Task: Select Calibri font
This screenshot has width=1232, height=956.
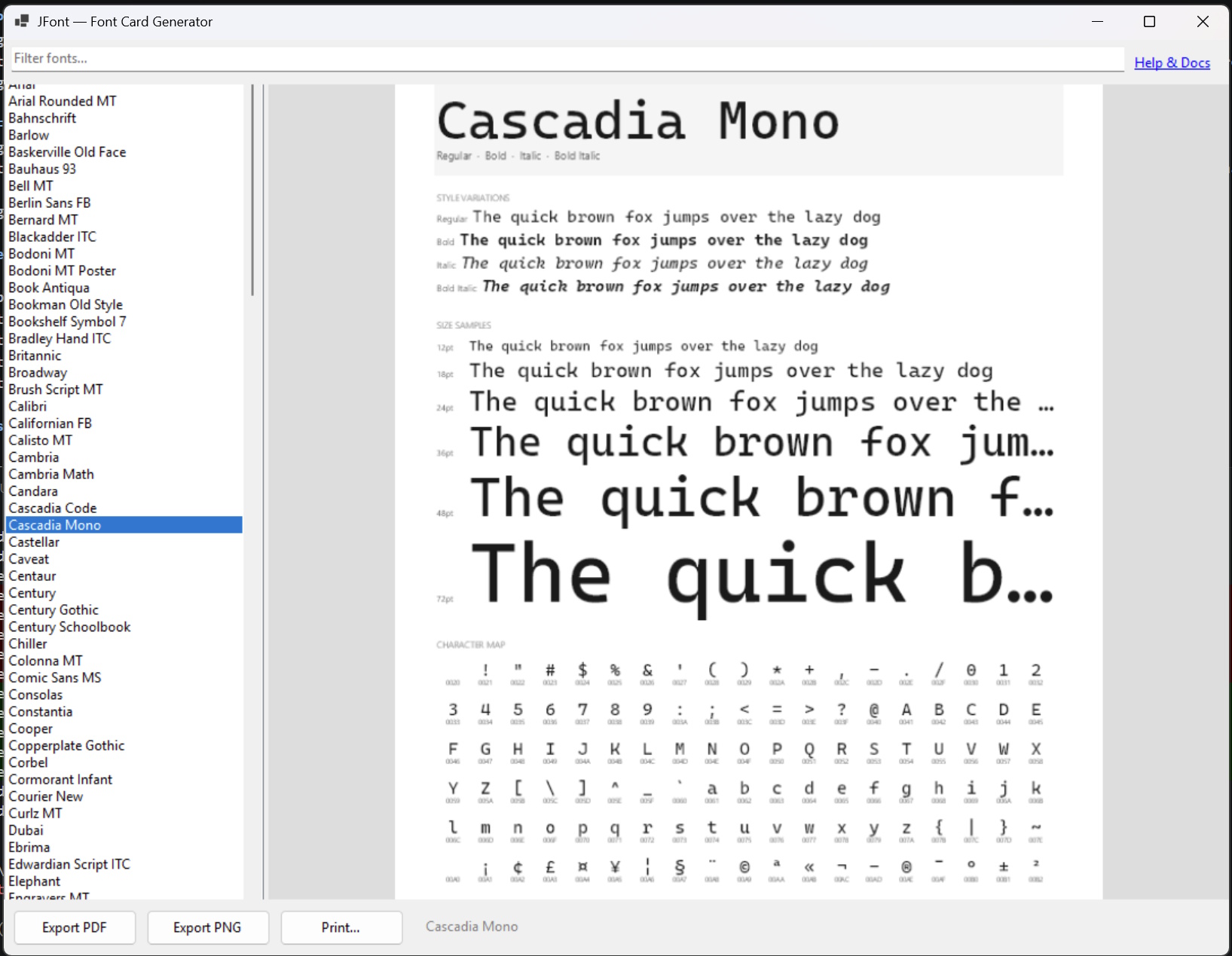Action: pos(124,406)
